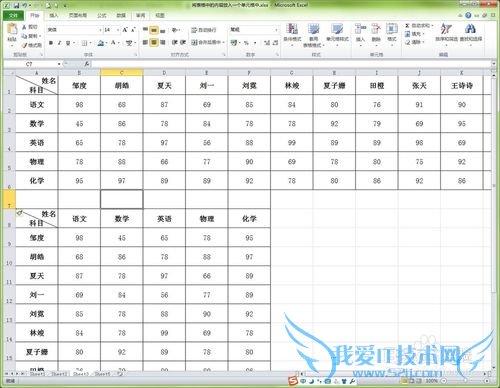Click the AutoSum sigma icon
This screenshot has height=388, width=500.
(407, 26)
